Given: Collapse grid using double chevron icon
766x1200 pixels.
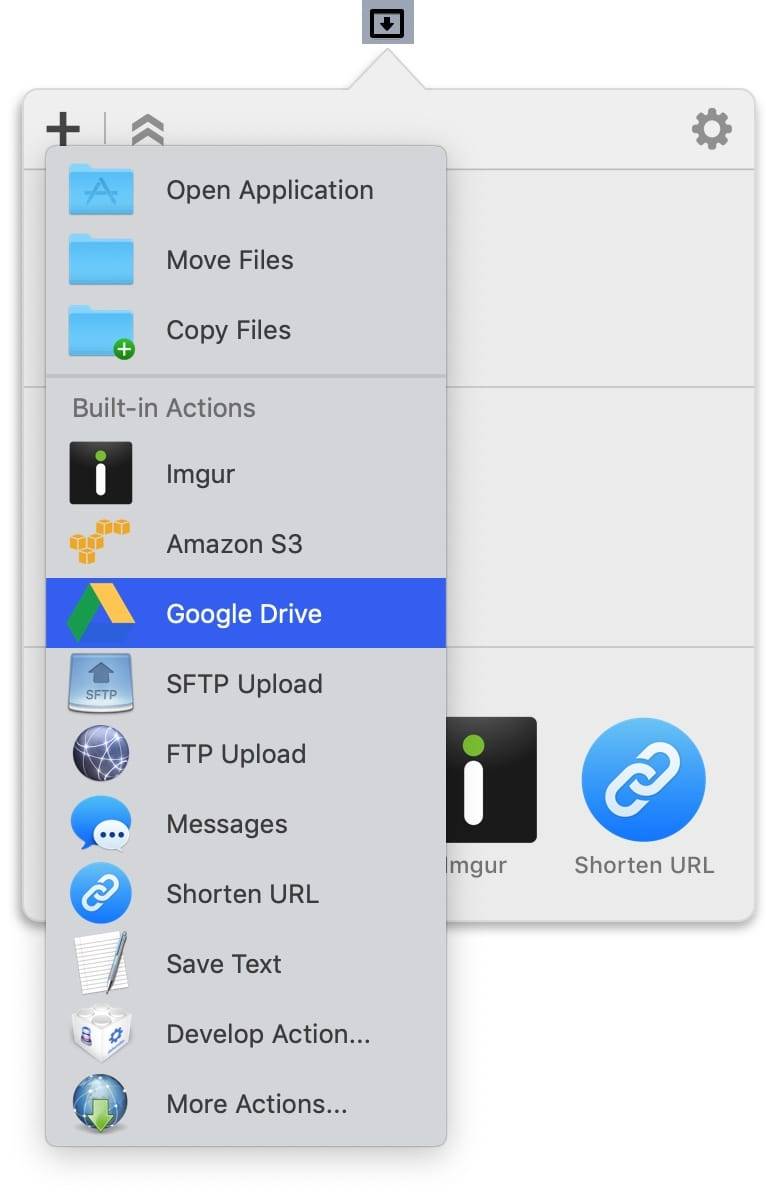Looking at the screenshot, I should (x=147, y=130).
